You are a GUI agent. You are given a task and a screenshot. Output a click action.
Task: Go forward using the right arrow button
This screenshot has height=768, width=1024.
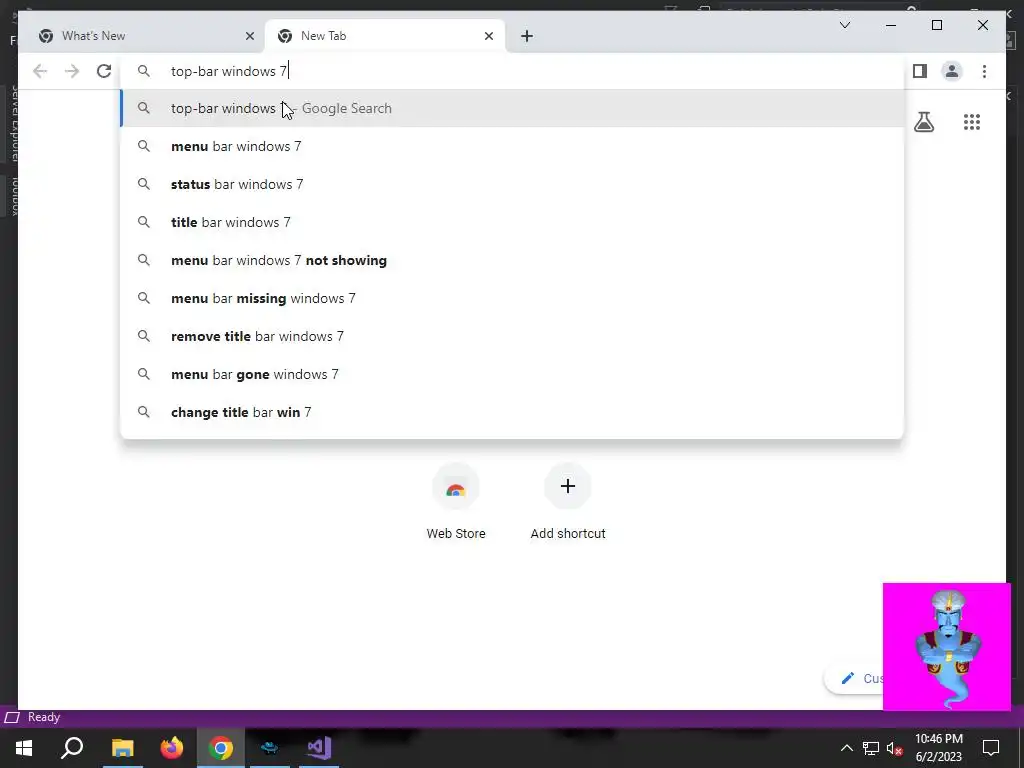[72, 71]
